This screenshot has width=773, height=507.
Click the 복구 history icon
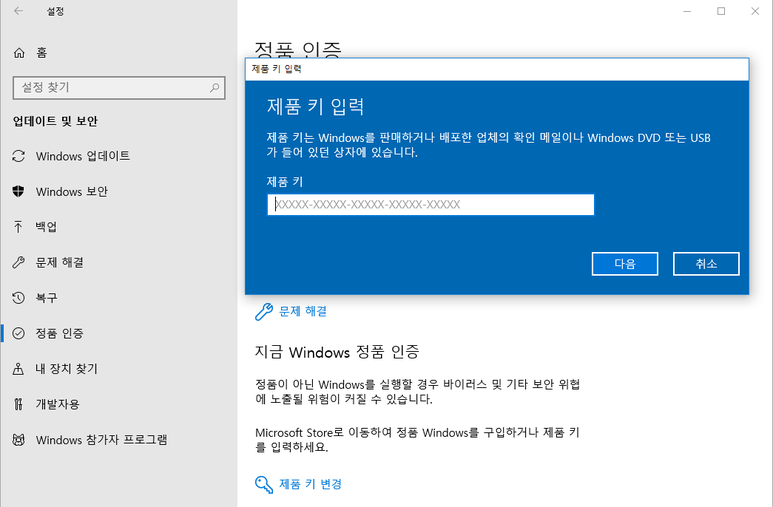coord(18,298)
